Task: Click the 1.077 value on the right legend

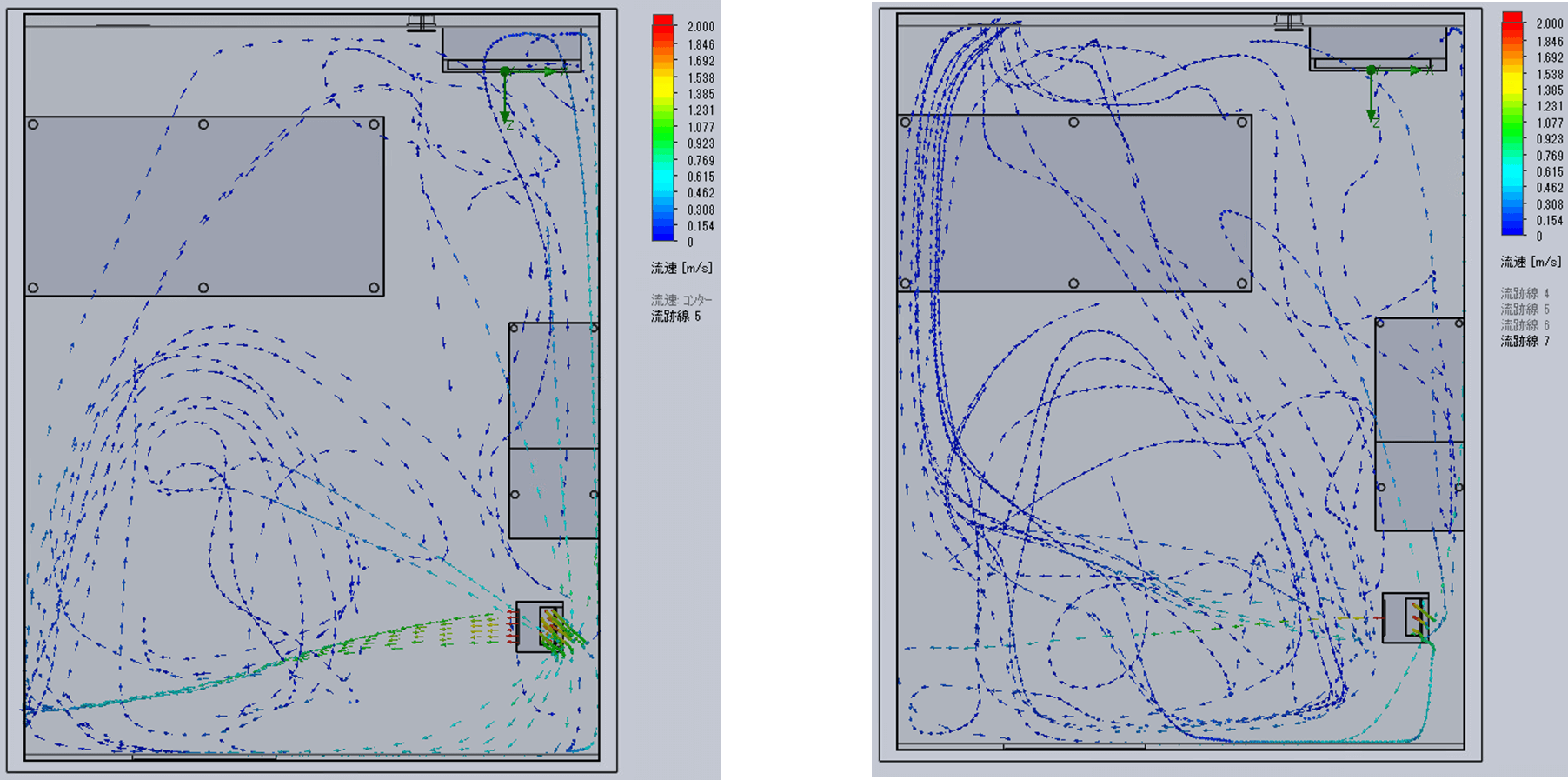Action: [x=1550, y=123]
